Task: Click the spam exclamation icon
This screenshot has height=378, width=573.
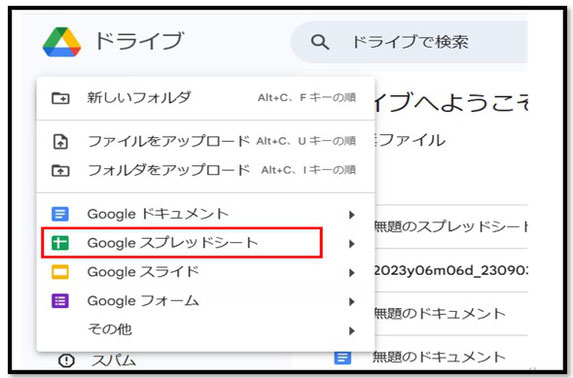Action: click(x=66, y=360)
